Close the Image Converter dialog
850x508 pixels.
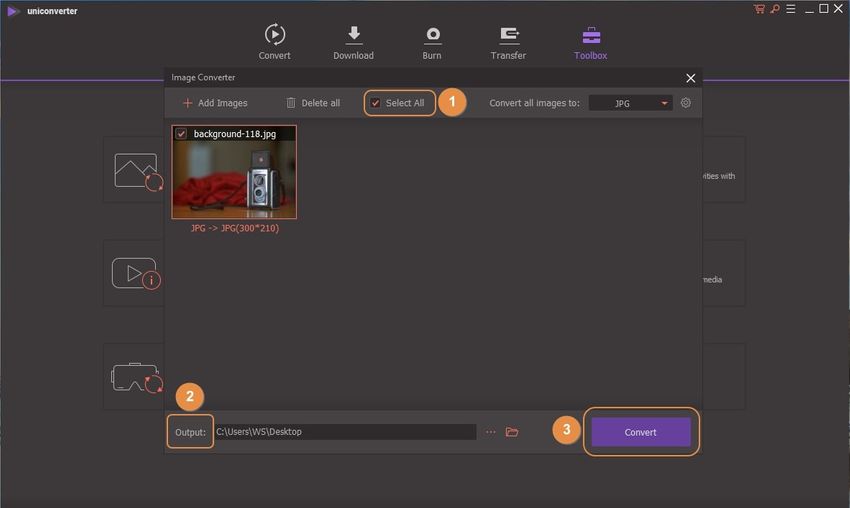pos(690,78)
